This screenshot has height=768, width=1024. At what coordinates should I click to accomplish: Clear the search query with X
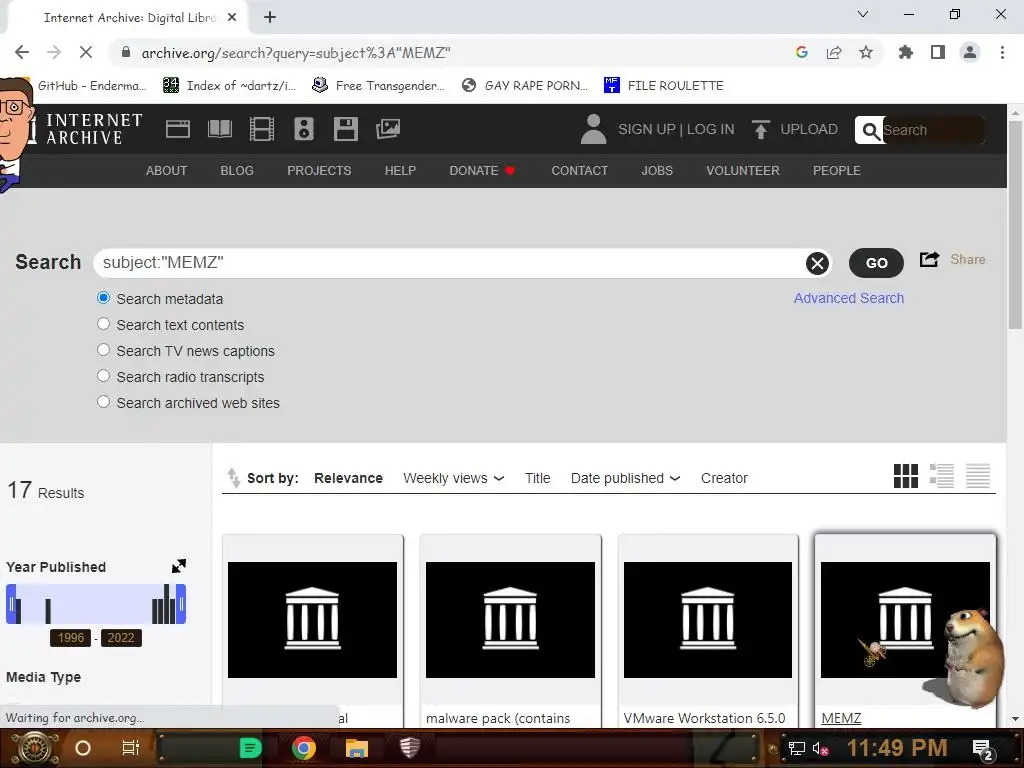pos(817,263)
